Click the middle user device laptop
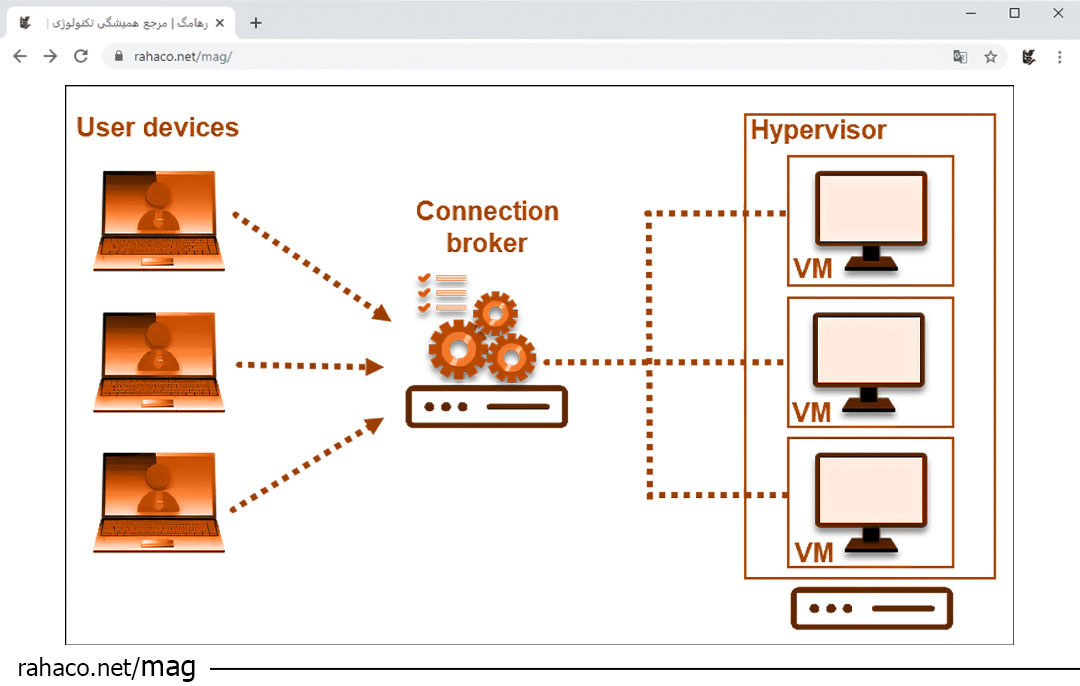 pyautogui.click(x=159, y=362)
